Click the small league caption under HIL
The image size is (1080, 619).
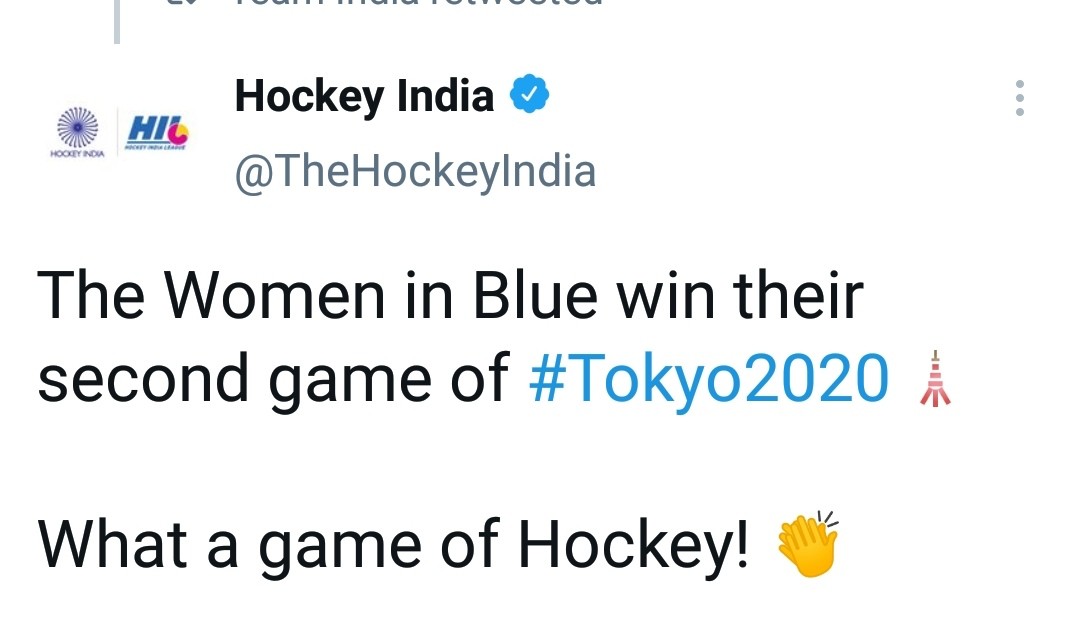click(154, 146)
